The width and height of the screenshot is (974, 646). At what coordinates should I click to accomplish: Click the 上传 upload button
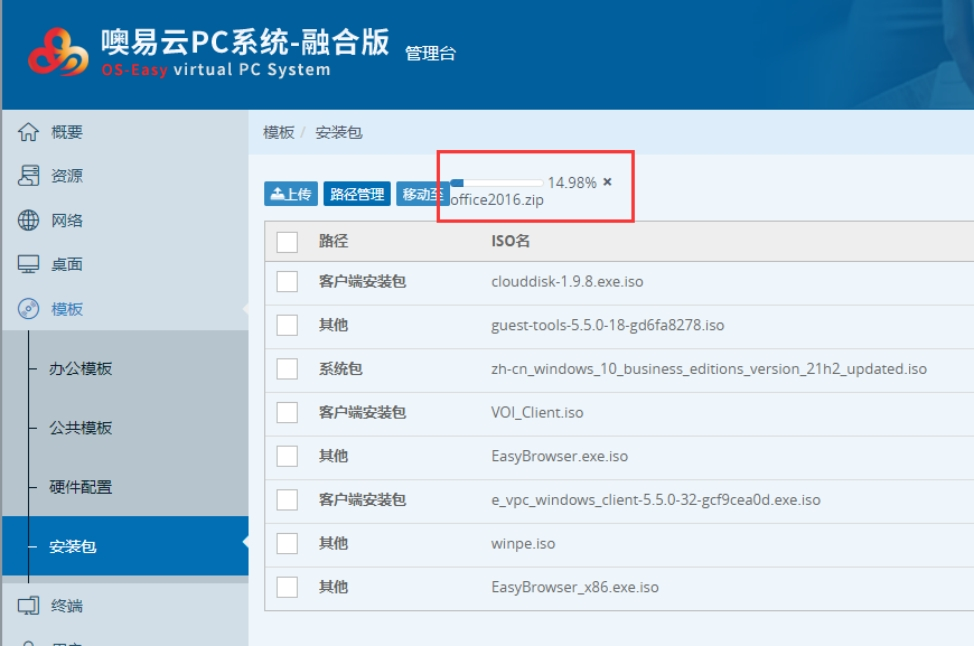(x=291, y=194)
